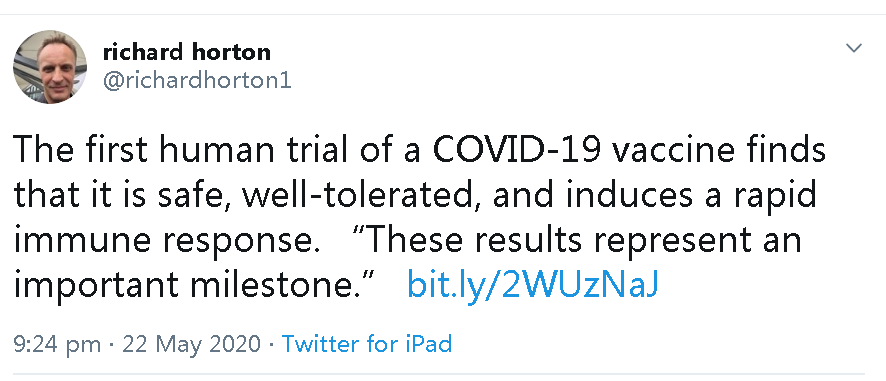Visit the @richardhorton1 handle link
Viewport: 886px width, 381px height.
coord(197,81)
